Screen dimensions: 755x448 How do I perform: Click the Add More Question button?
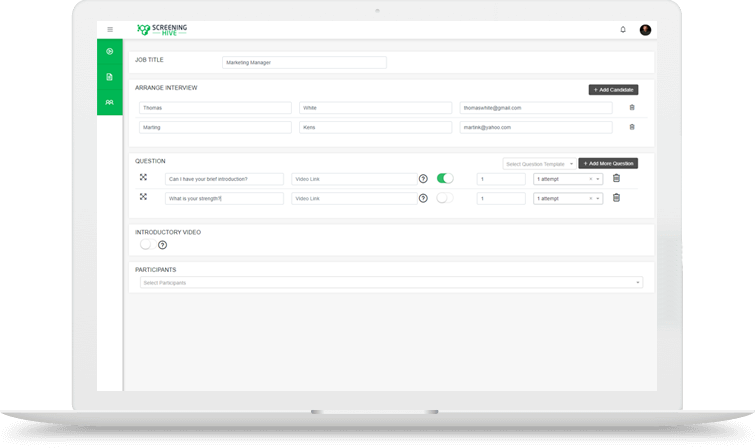pos(608,163)
